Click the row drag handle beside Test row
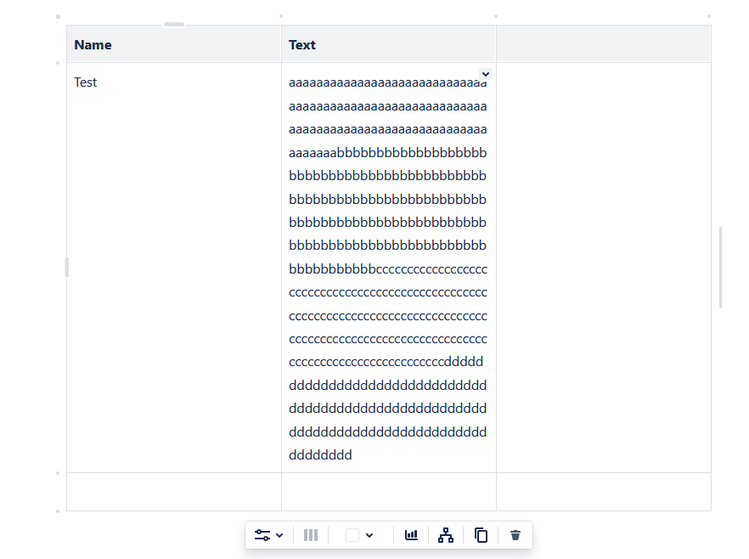This screenshot has width=749, height=559. pos(67,267)
